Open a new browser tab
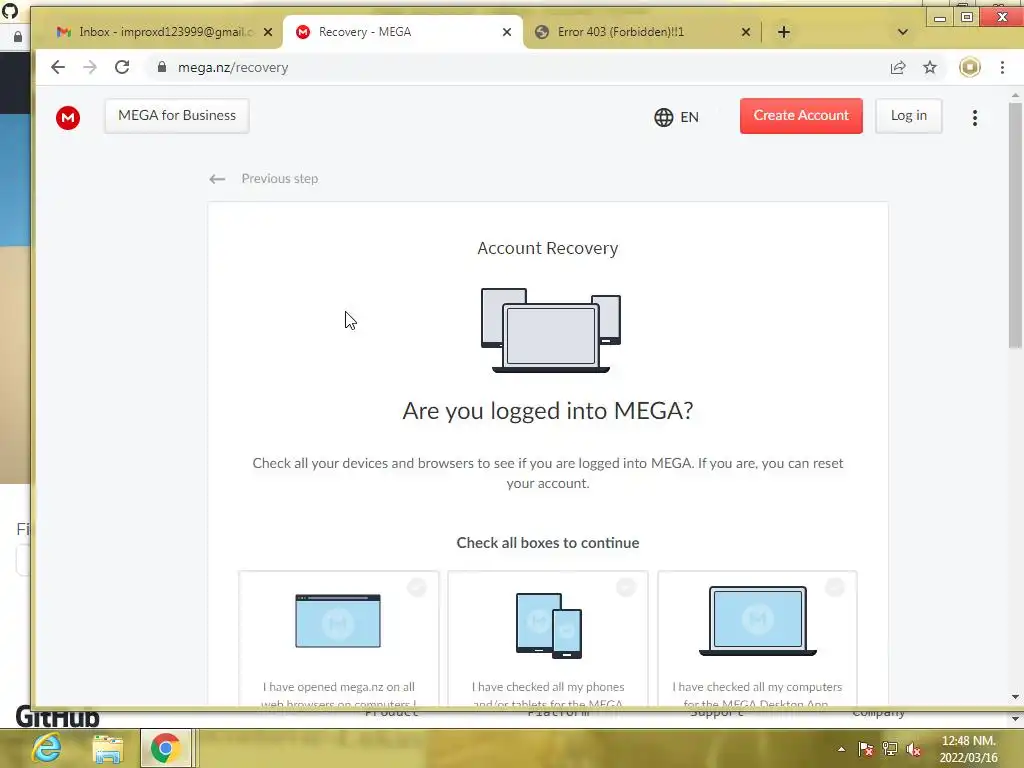Viewport: 1024px width, 768px height. pyautogui.click(x=784, y=32)
